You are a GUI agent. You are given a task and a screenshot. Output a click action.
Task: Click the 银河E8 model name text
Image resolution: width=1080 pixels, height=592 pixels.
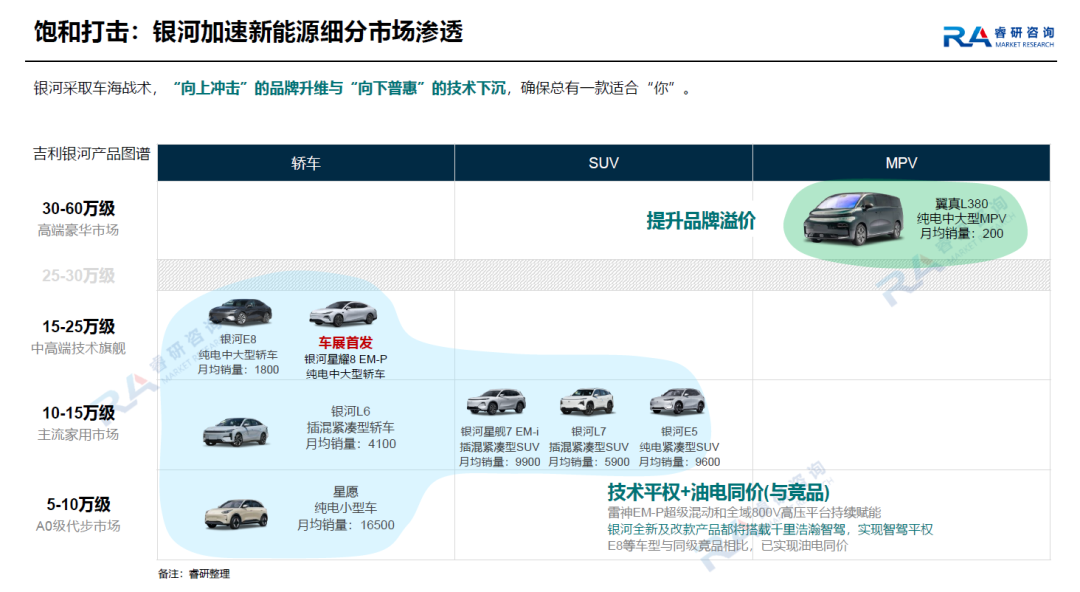[x=238, y=339]
